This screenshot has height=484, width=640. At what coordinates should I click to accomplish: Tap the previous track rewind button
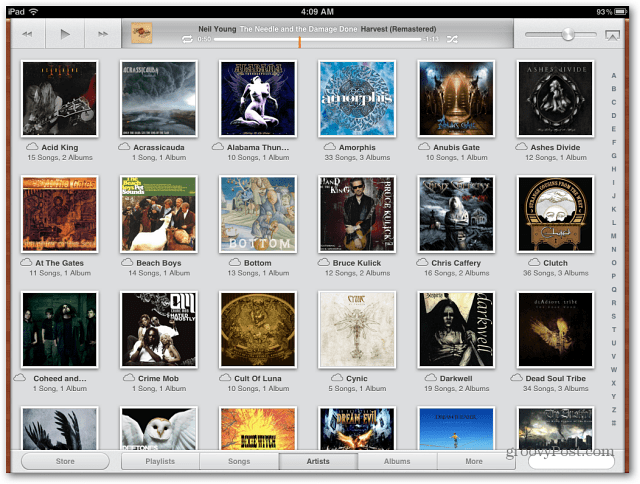click(x=27, y=34)
